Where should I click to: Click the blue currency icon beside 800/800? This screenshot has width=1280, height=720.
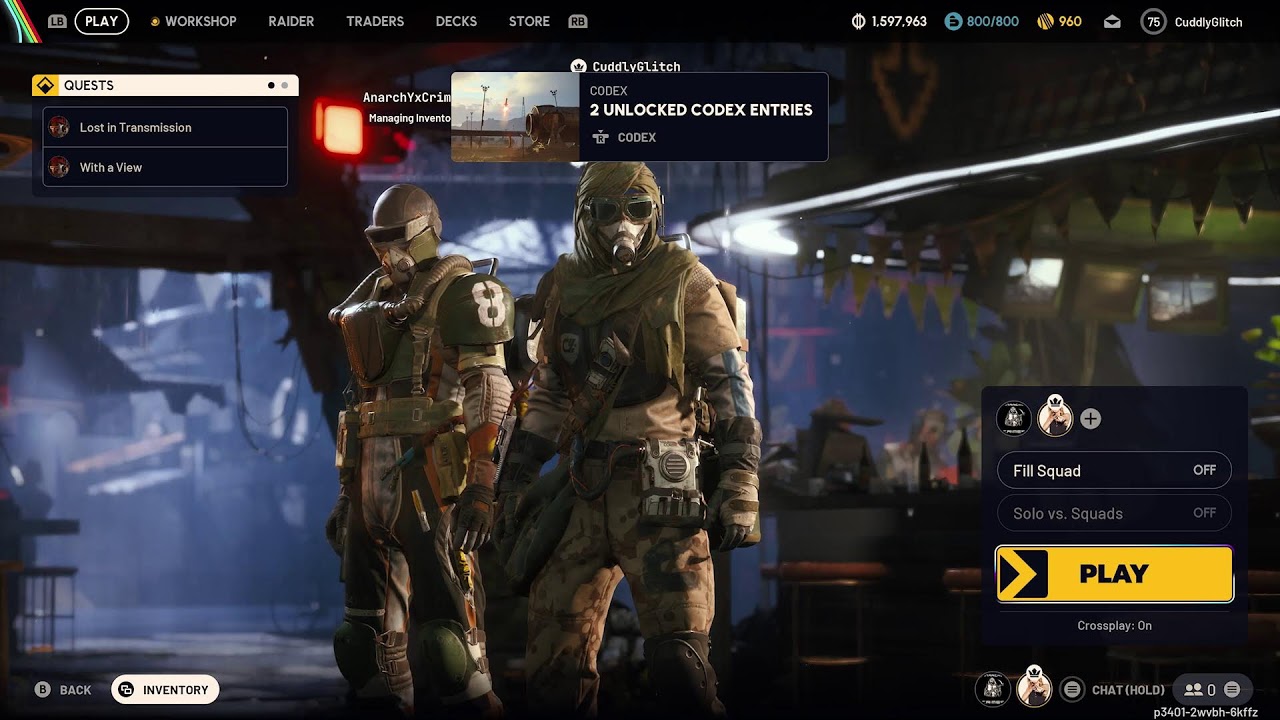[x=953, y=21]
